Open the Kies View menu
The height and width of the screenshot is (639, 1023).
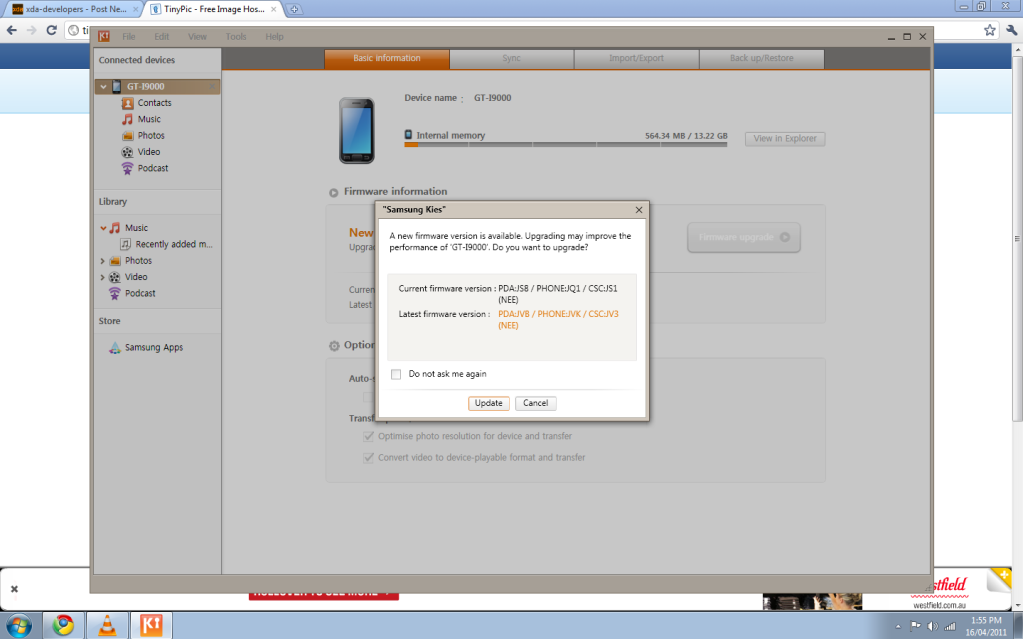197,37
